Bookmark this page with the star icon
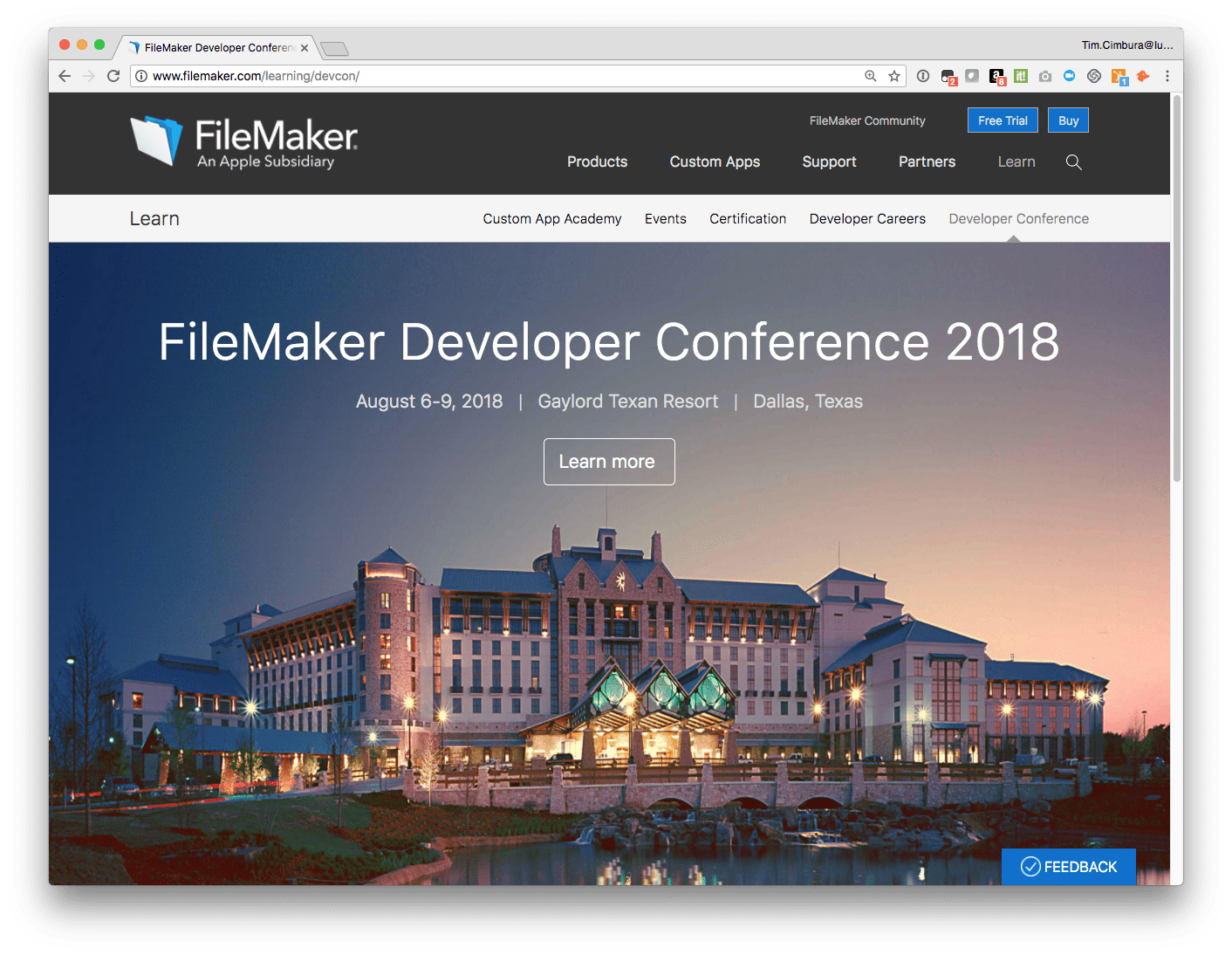This screenshot has height=955, width=1232. click(x=894, y=76)
